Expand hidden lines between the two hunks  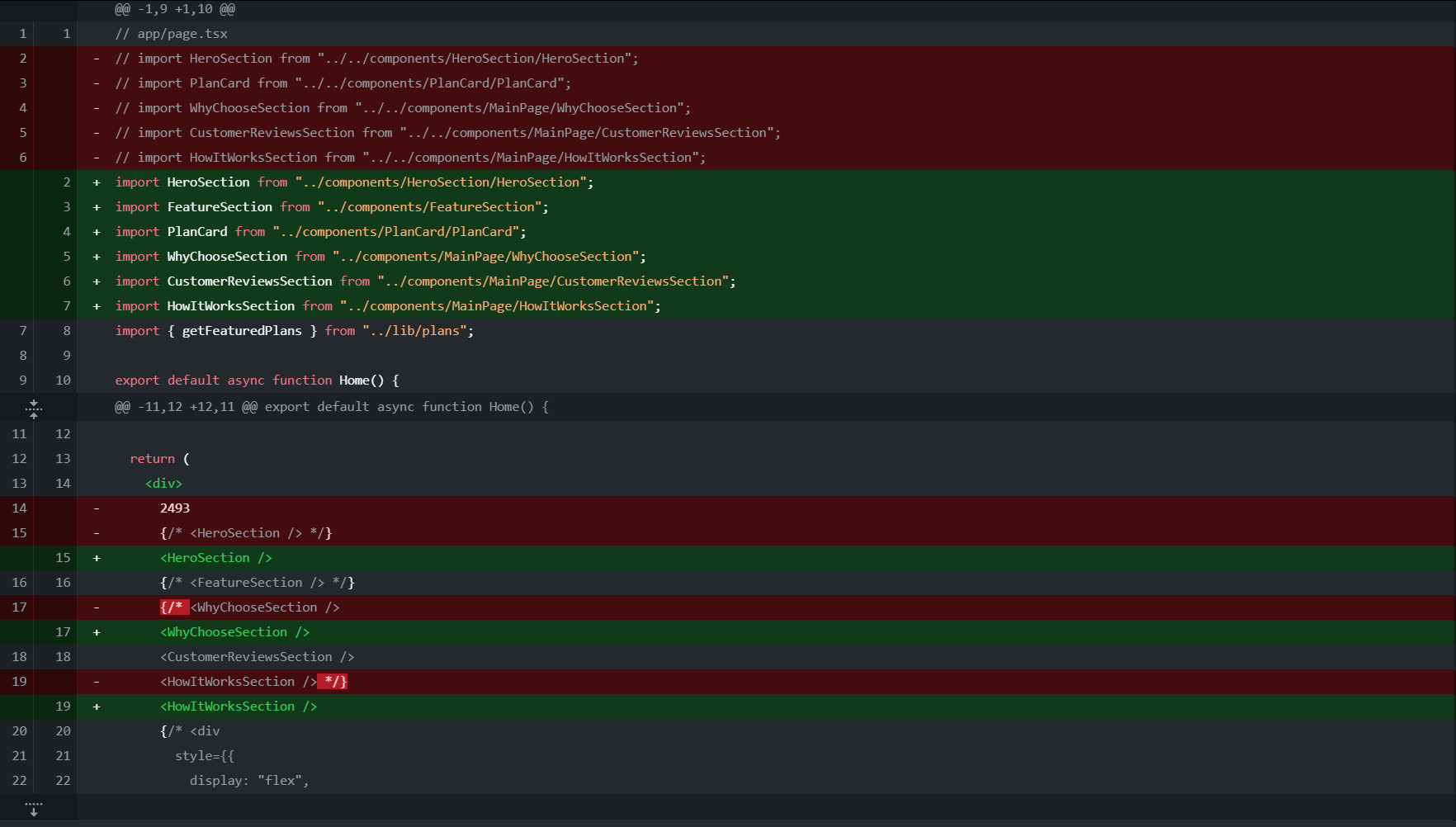(x=34, y=408)
